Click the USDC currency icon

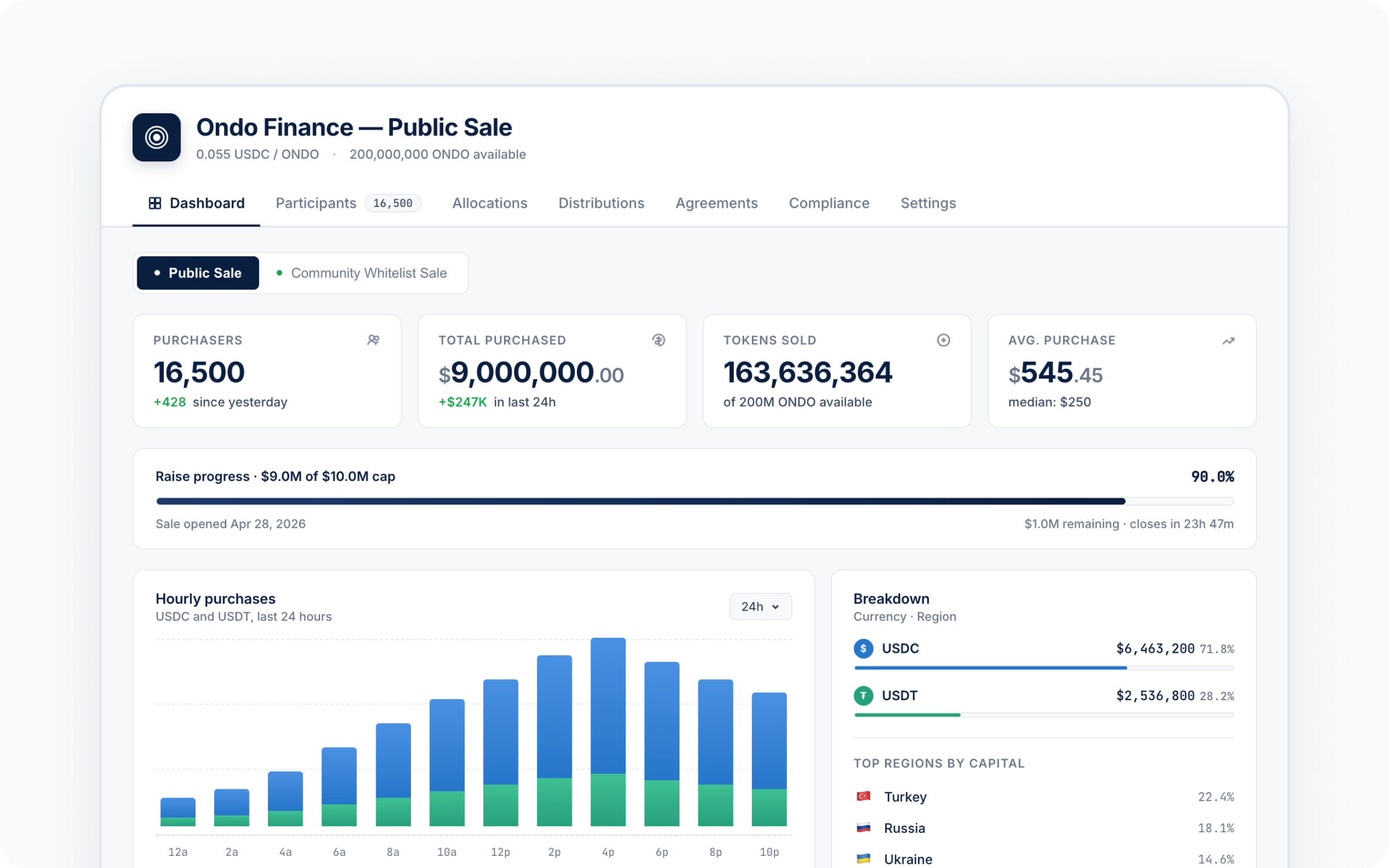tap(863, 648)
